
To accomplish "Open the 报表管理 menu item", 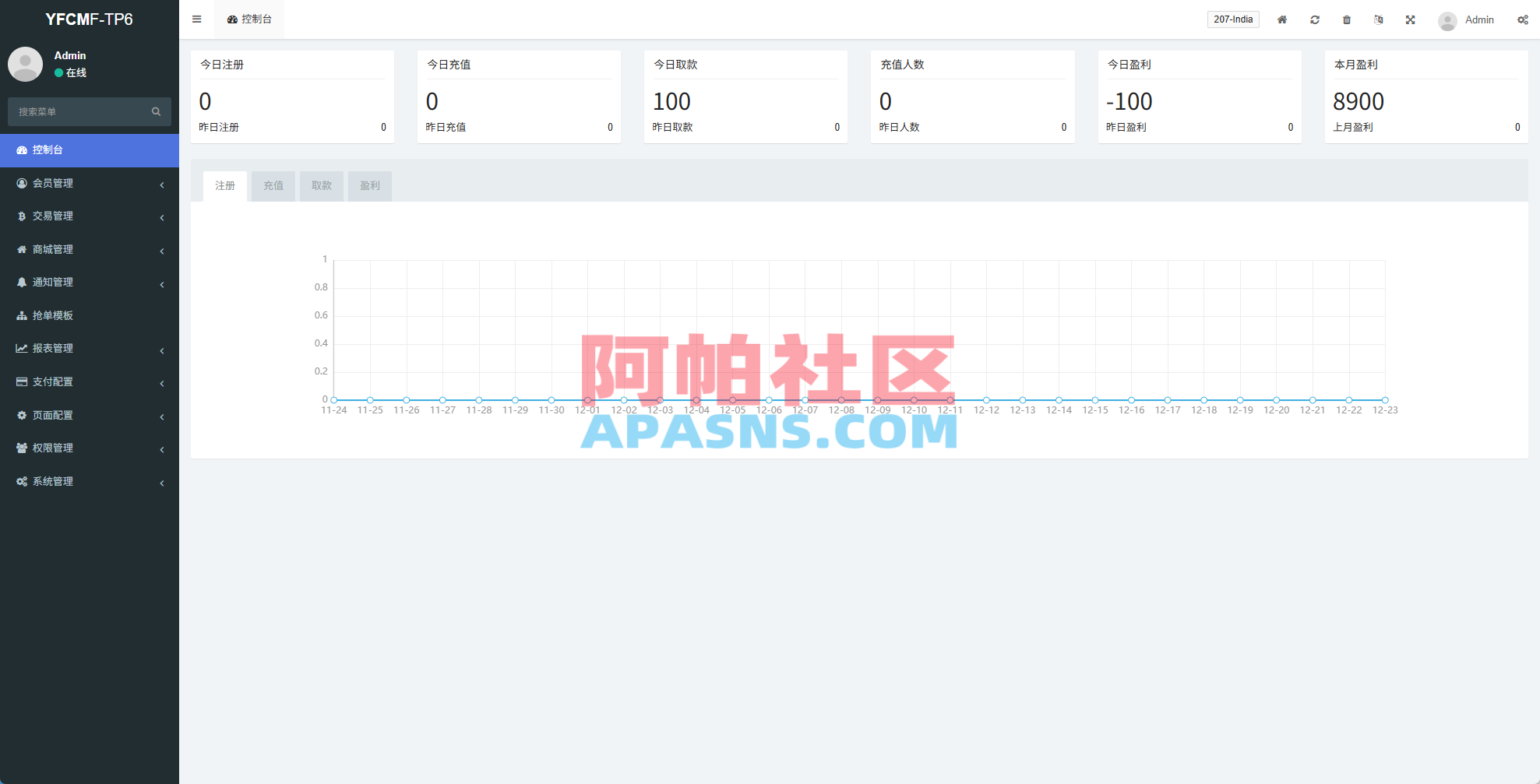I will click(90, 349).
